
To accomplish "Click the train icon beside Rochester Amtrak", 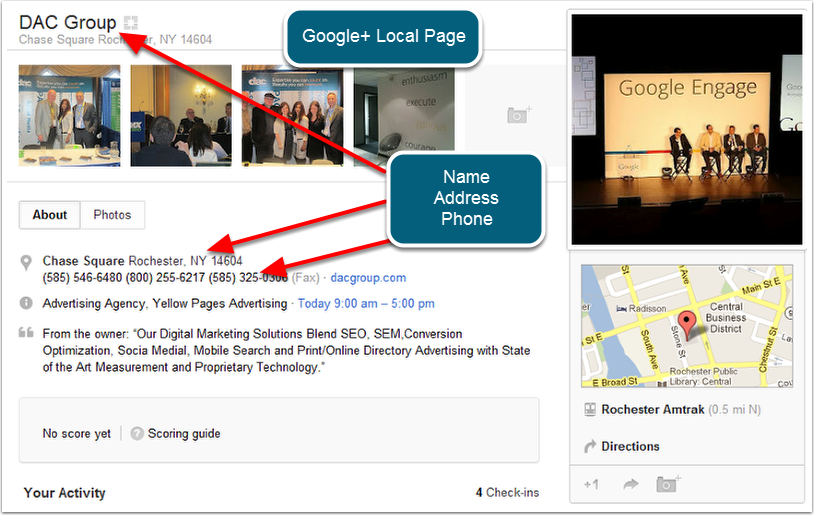I will pos(590,410).
